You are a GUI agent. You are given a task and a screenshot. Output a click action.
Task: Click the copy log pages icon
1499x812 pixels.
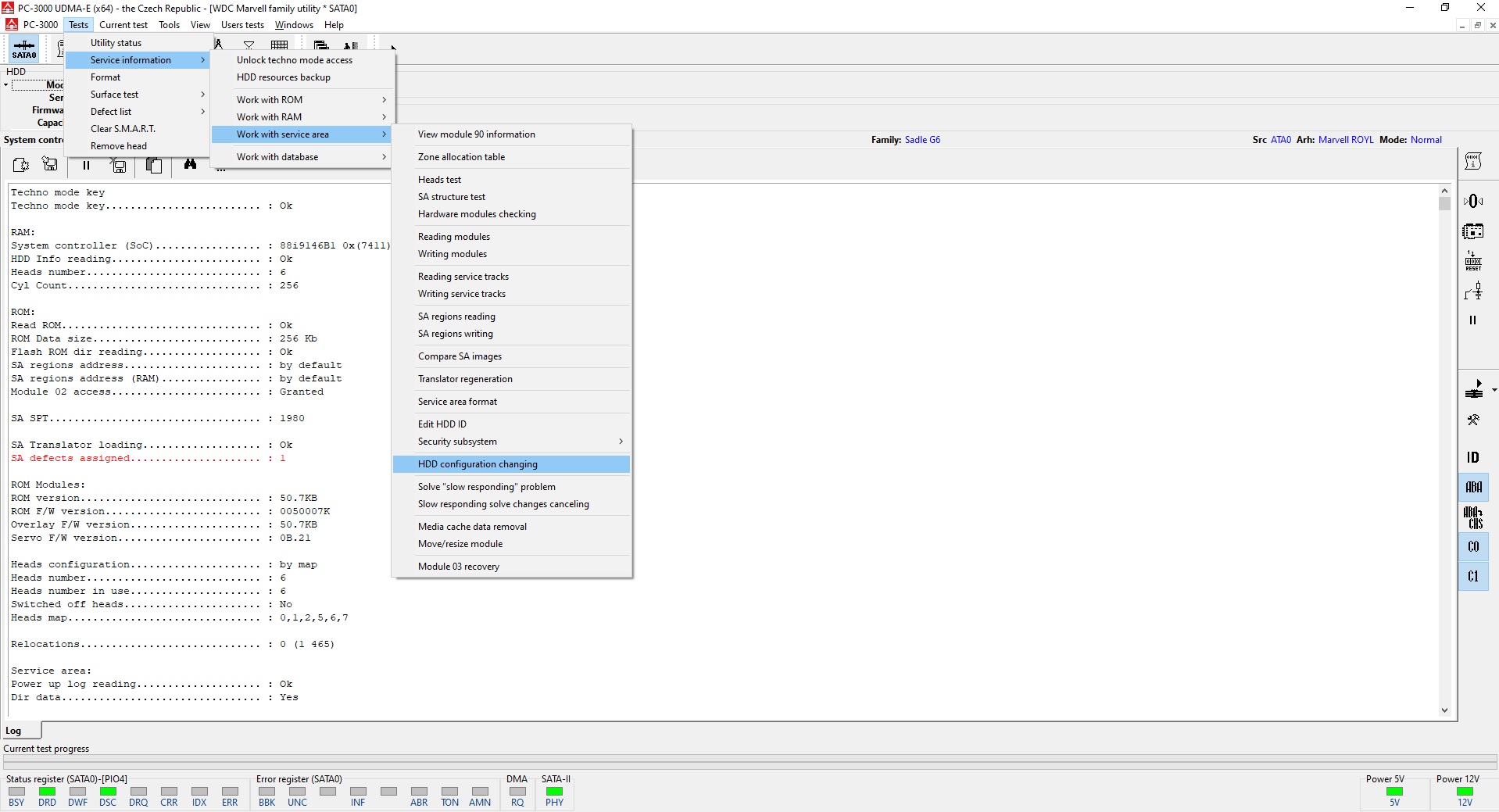click(x=155, y=165)
